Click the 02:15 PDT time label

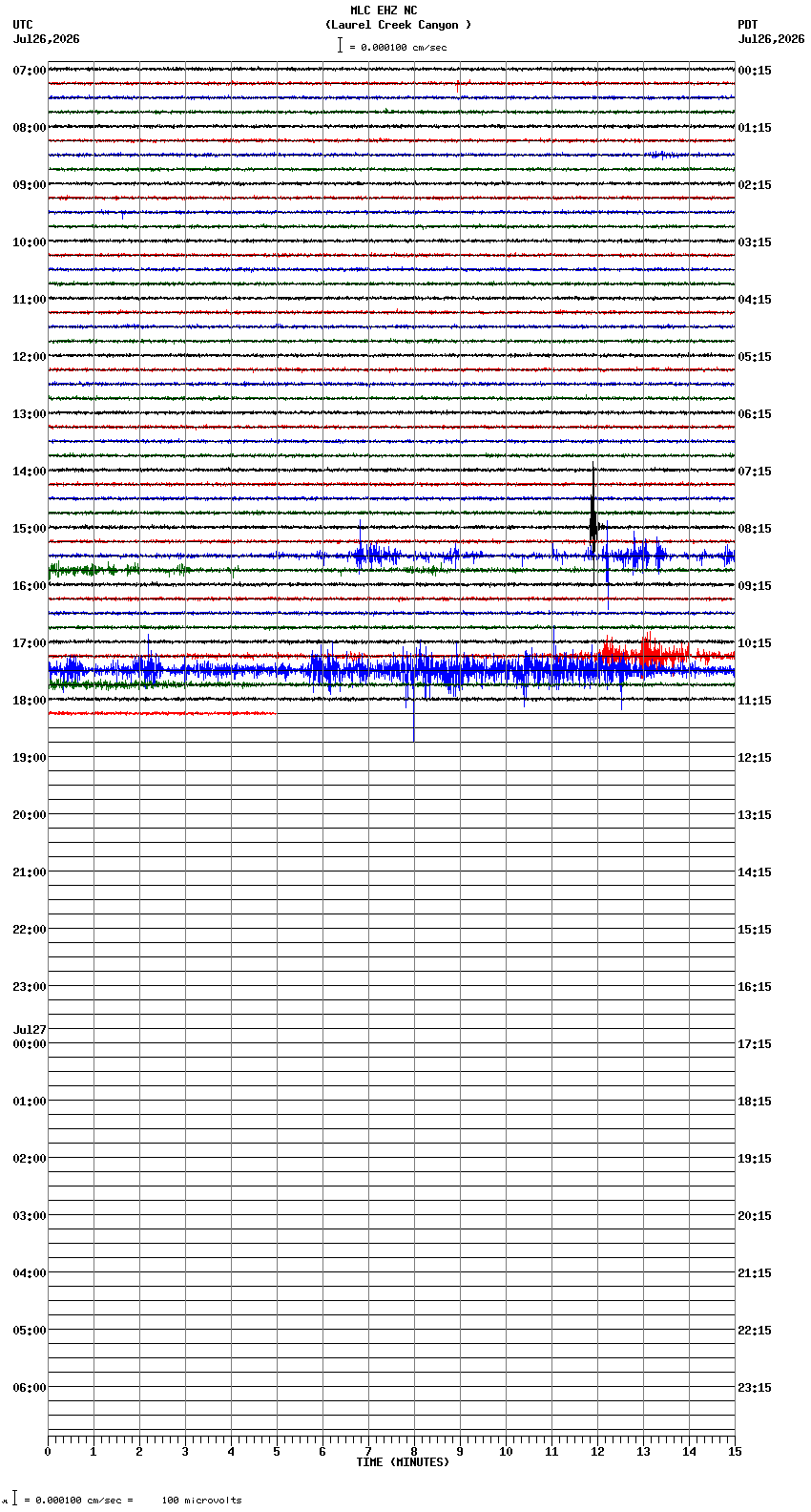(x=755, y=185)
